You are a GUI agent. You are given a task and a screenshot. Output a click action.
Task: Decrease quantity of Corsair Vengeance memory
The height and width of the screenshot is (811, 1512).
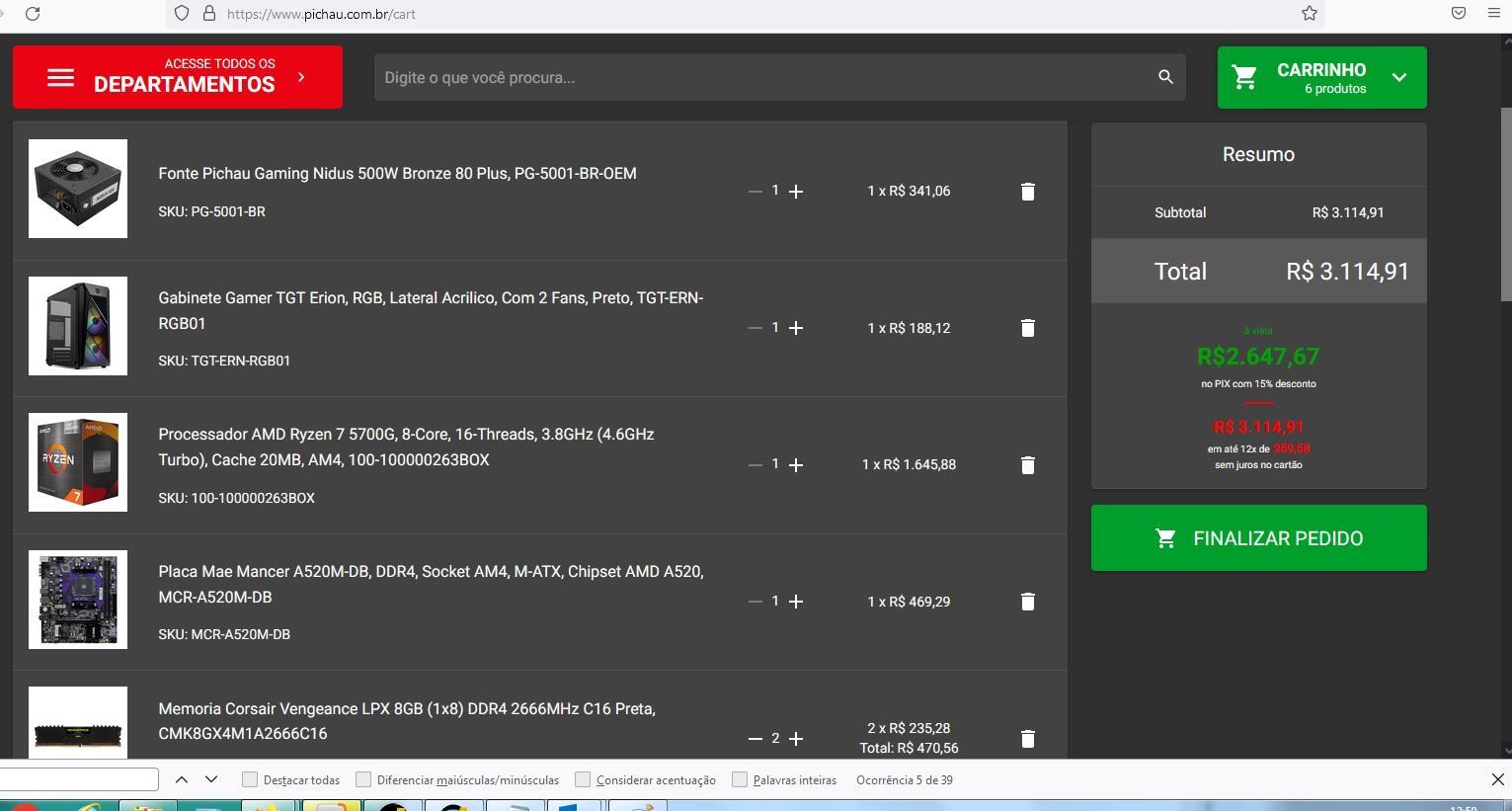tap(756, 739)
